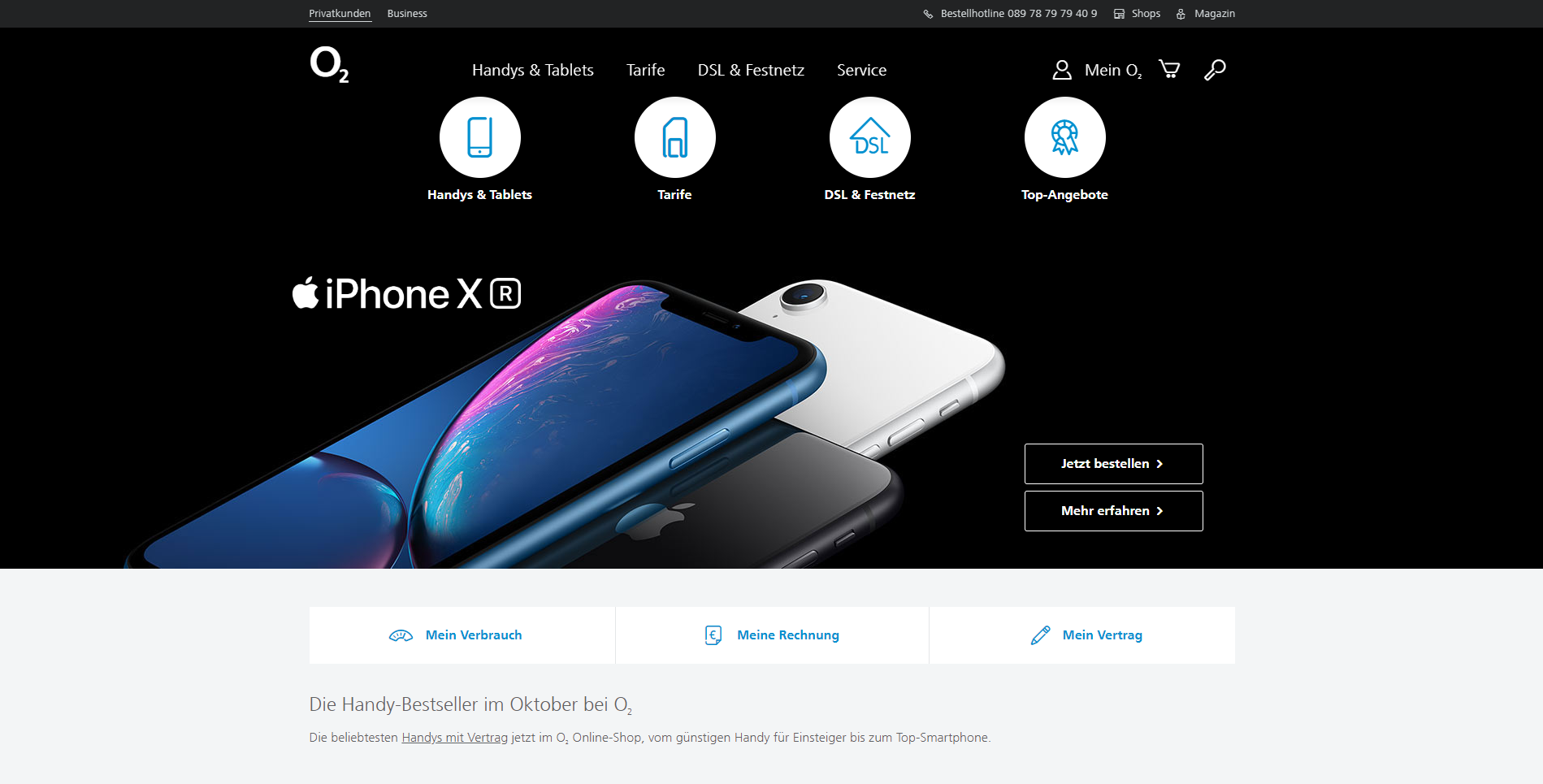Open search with the magnifier icon
Screen dimensions: 1543x784
[x=1215, y=70]
